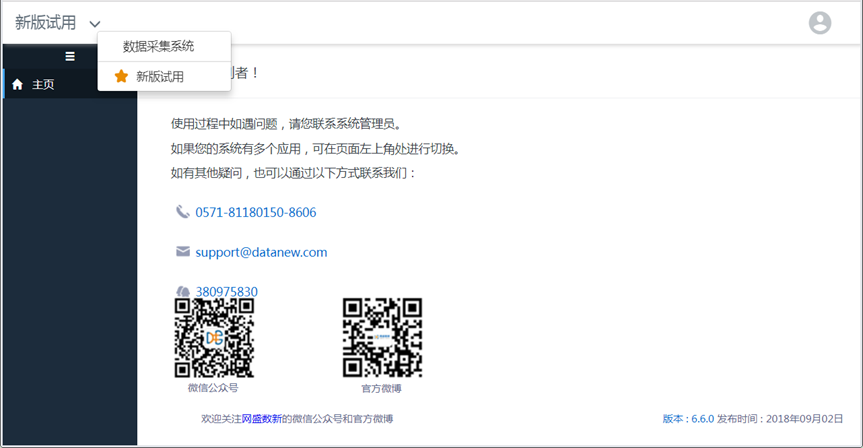This screenshot has width=863, height=448.
Task: Click the phone icon next to number
Action: click(182, 212)
